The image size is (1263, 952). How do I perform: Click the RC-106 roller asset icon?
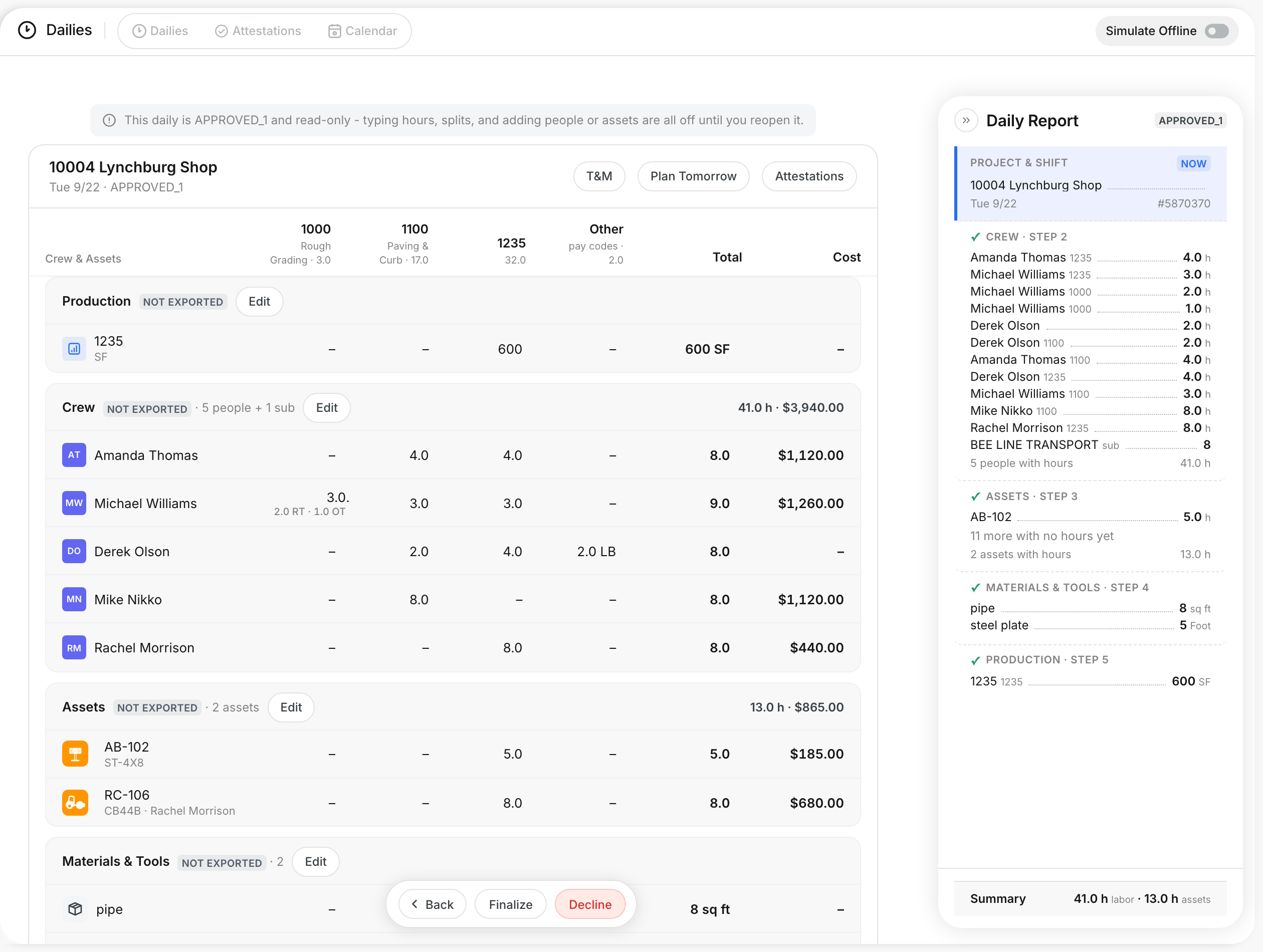[x=75, y=803]
